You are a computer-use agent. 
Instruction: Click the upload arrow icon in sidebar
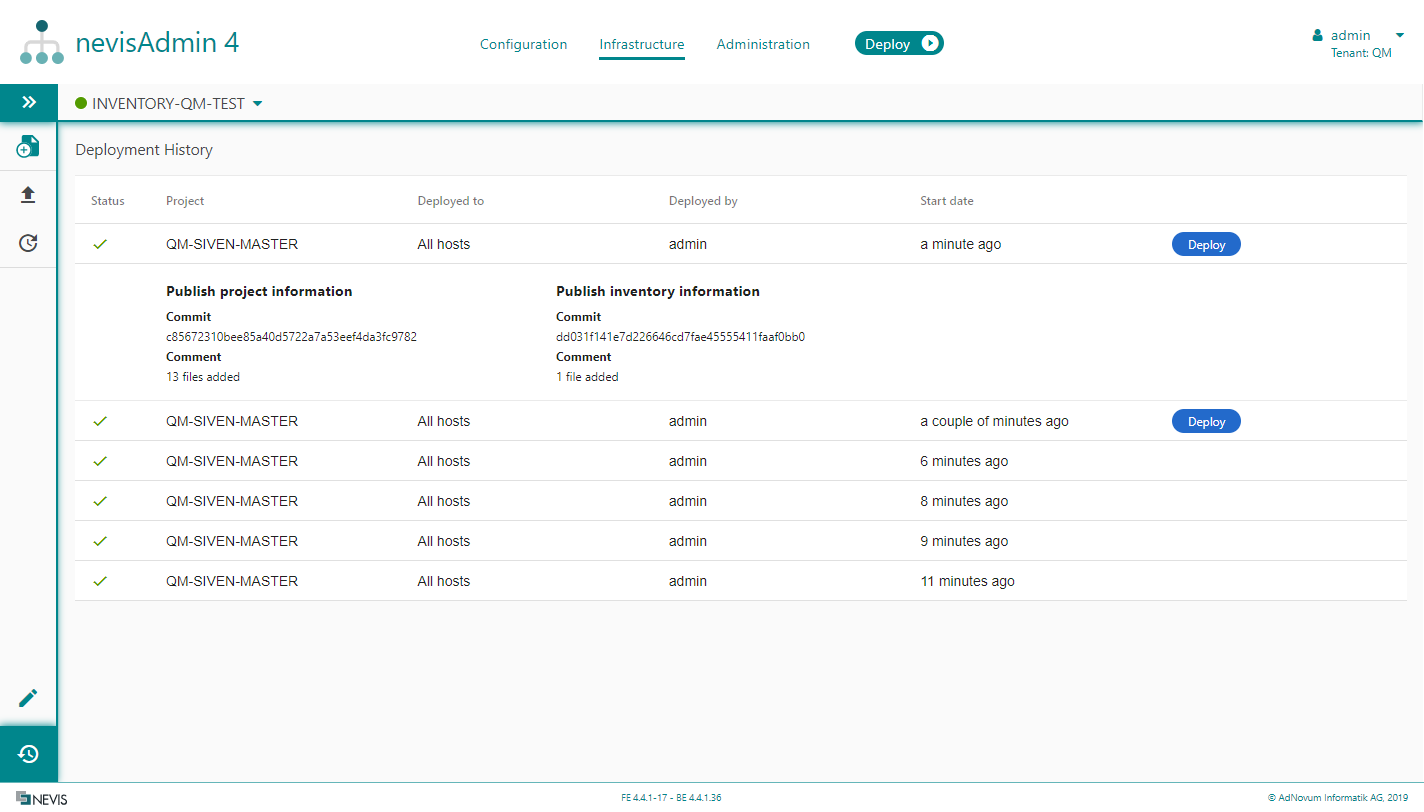pyautogui.click(x=28, y=195)
